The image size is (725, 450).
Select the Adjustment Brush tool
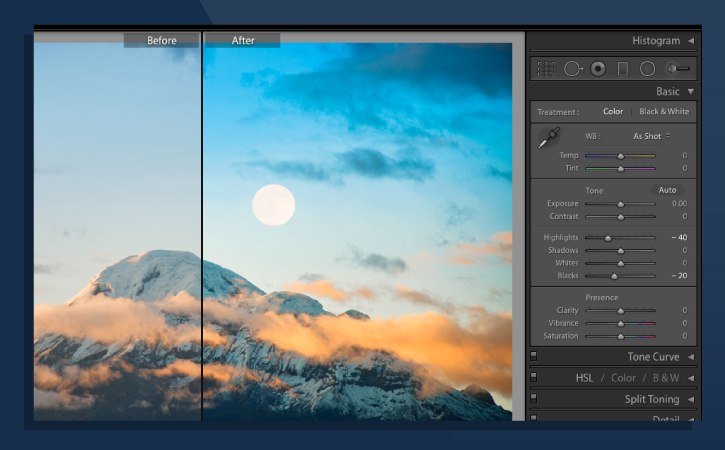pos(679,69)
